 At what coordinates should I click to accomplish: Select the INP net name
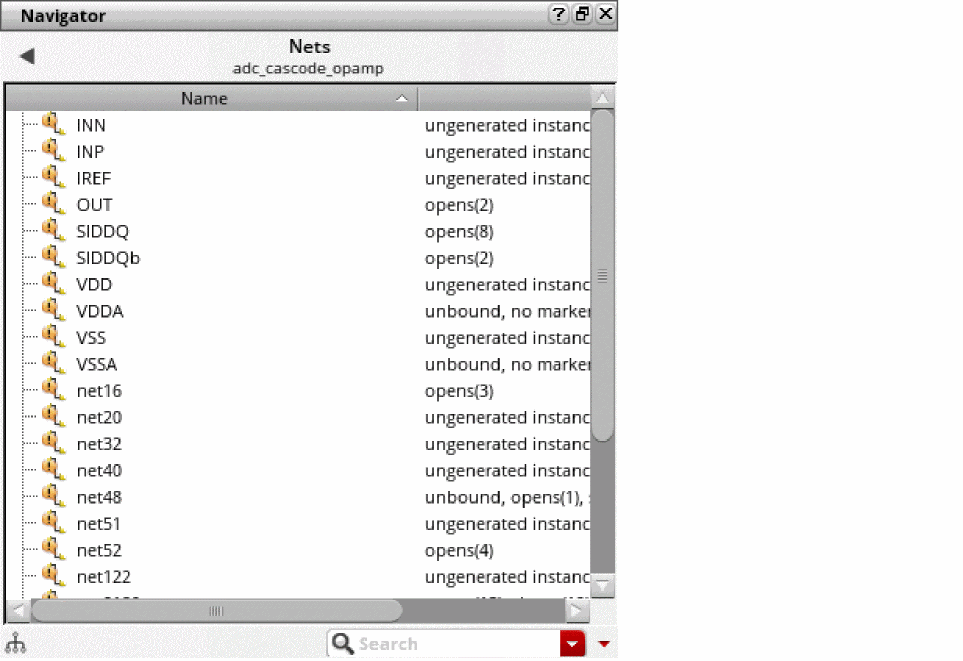point(90,152)
